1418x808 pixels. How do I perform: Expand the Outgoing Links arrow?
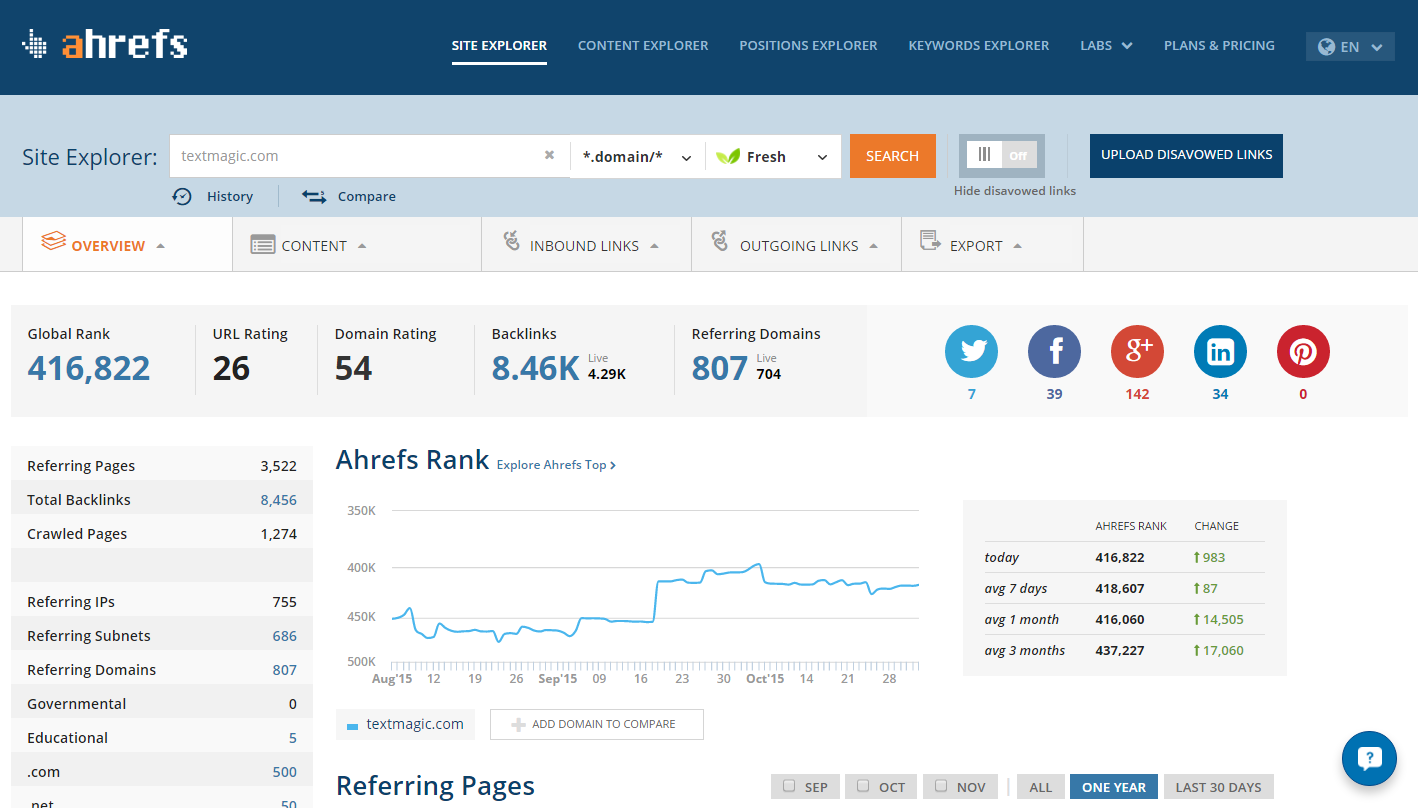click(873, 246)
